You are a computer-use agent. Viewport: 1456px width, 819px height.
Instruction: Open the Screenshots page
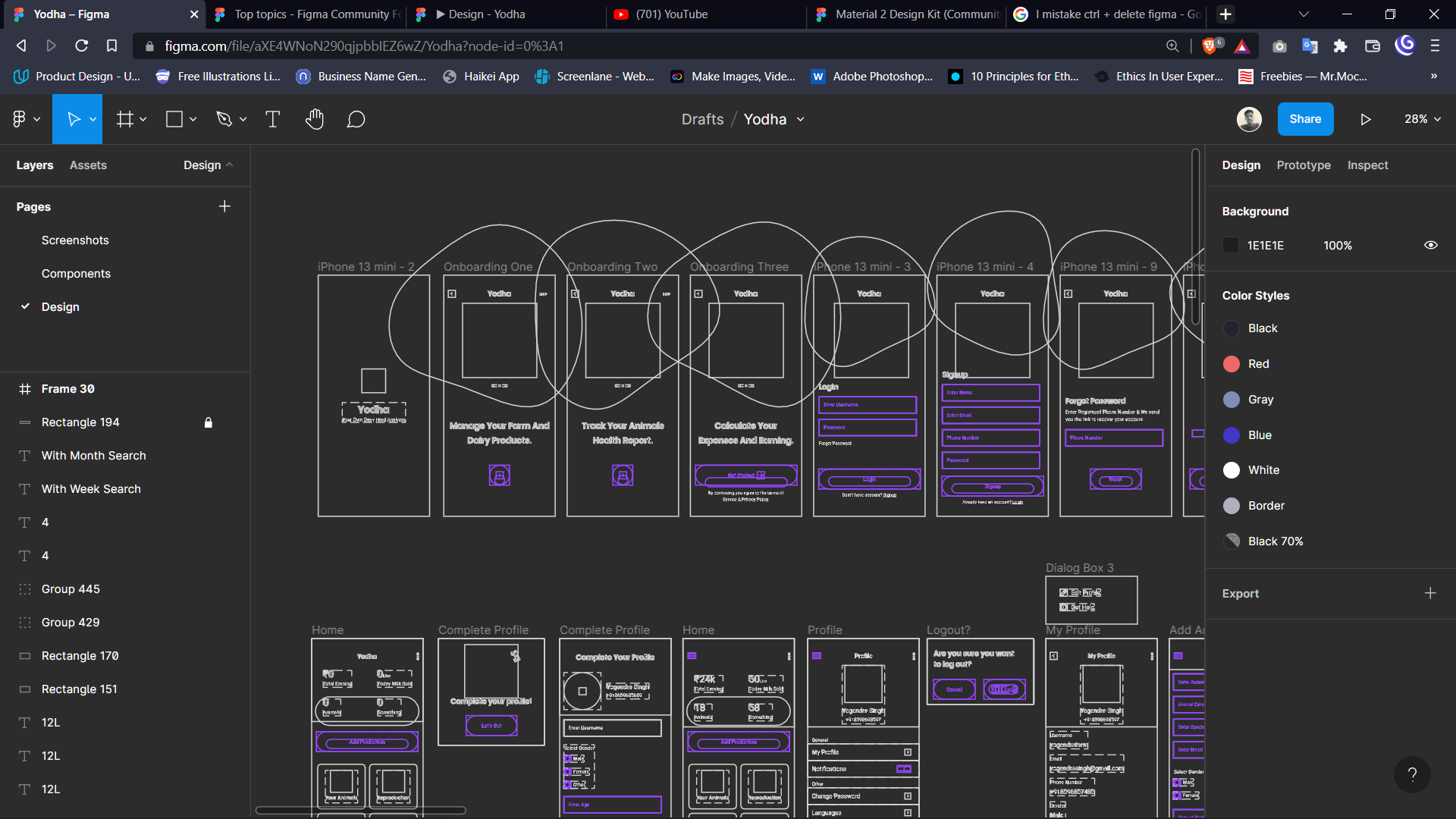click(x=75, y=240)
